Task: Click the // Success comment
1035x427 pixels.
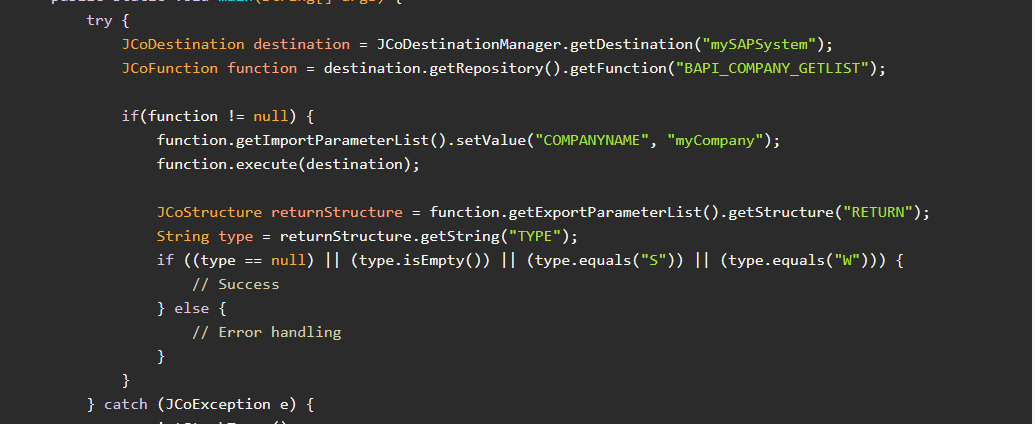Action: (x=236, y=284)
